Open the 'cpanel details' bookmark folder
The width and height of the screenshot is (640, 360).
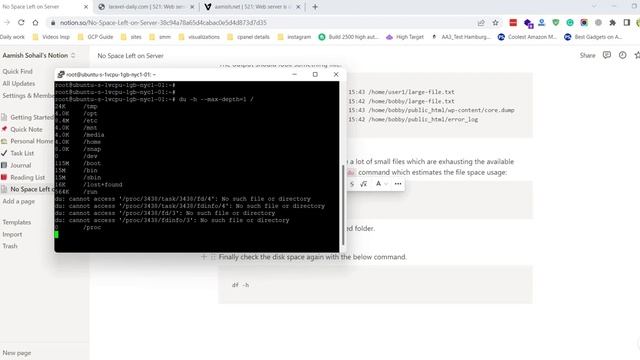[x=248, y=37]
